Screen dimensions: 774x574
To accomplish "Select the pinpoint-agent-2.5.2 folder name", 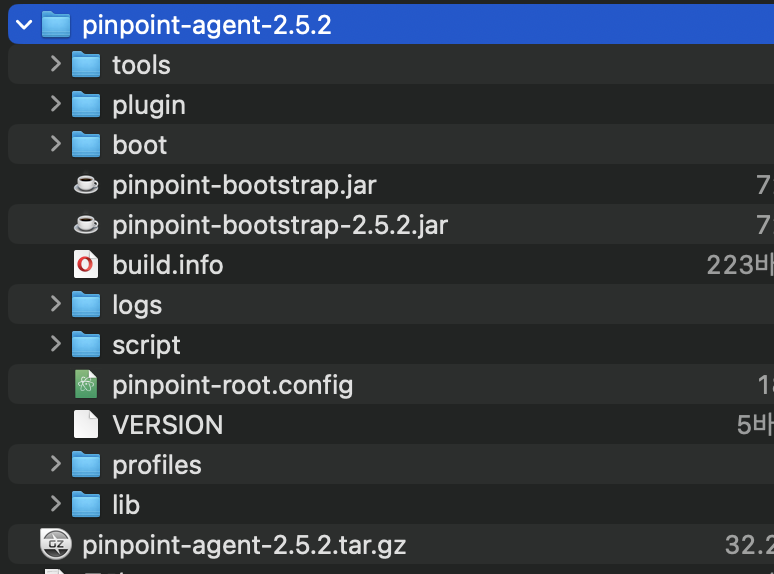I will (x=207, y=25).
